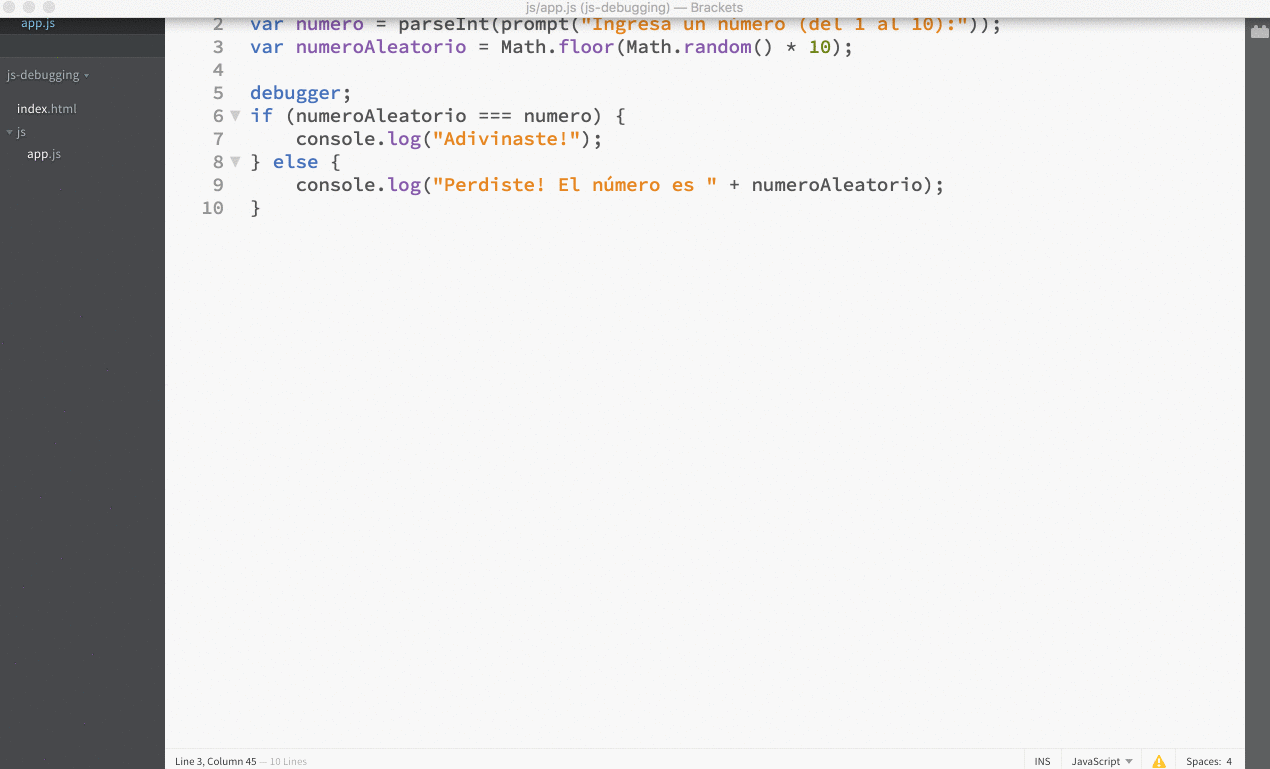Image resolution: width=1270 pixels, height=769 pixels.
Task: Click line number 3 in the gutter
Action: point(218,47)
